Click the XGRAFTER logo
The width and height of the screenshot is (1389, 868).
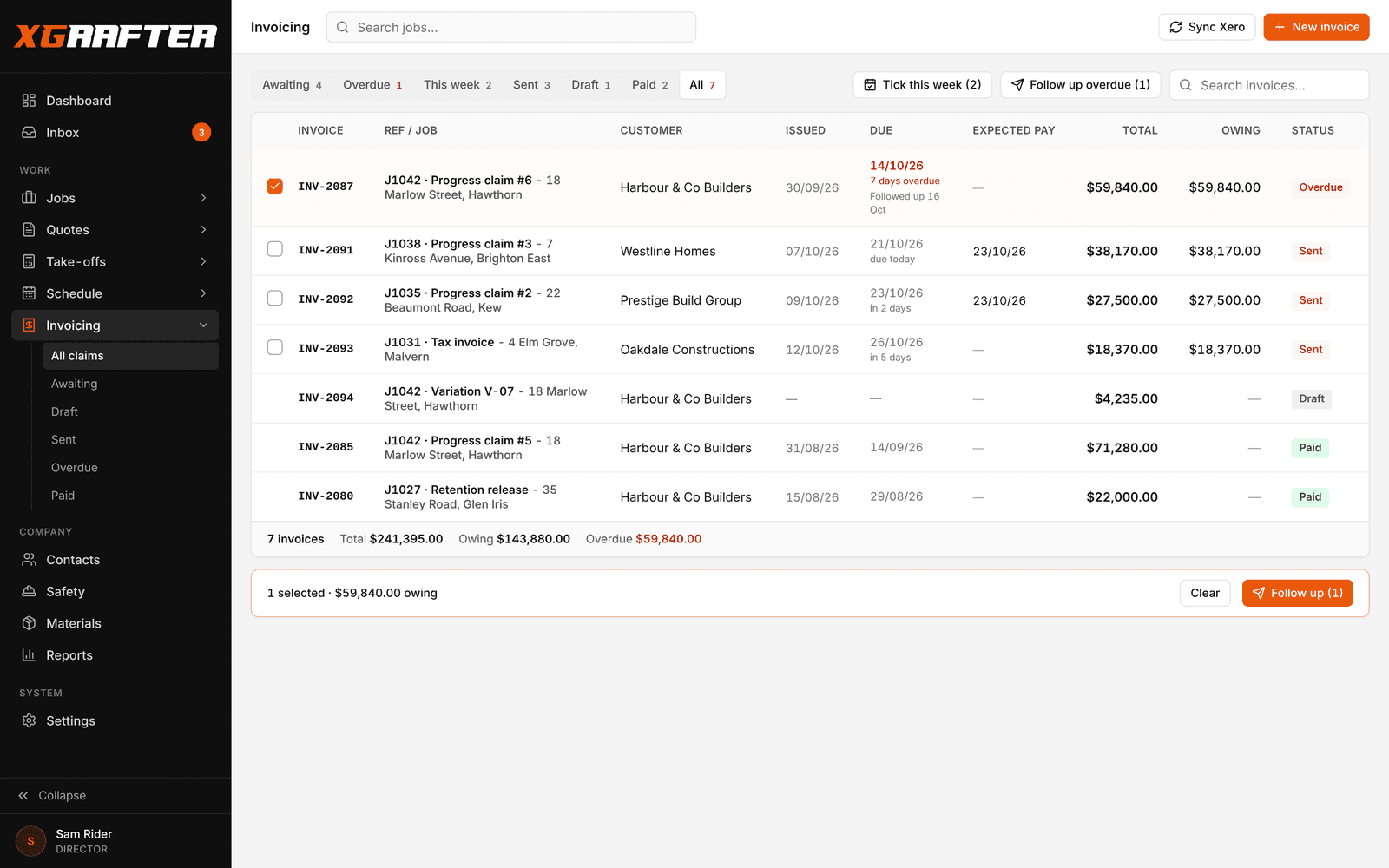coord(115,36)
